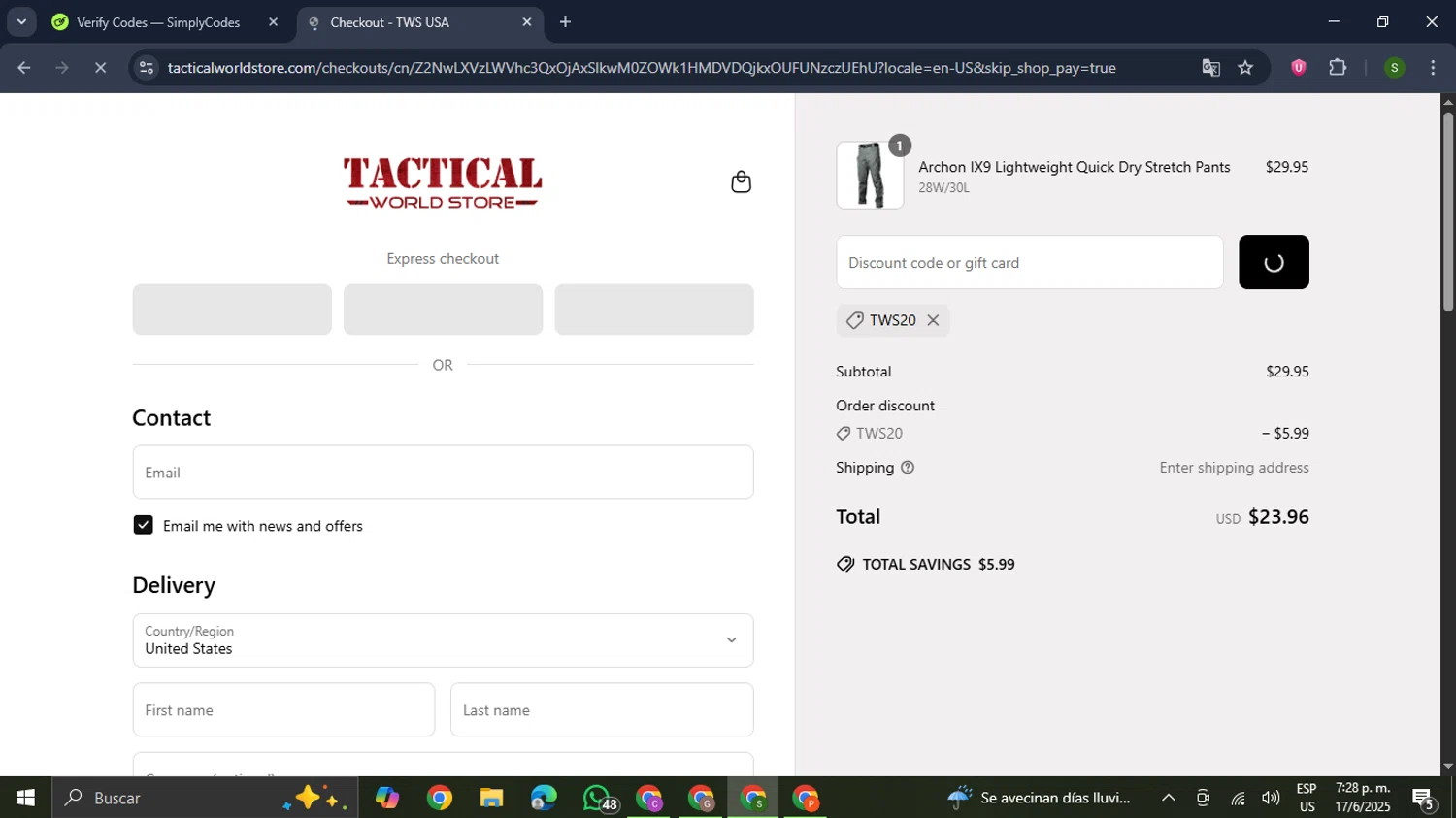Open Chrome profile avatar S
Image resolution: width=1456 pixels, height=818 pixels.
click(1394, 68)
